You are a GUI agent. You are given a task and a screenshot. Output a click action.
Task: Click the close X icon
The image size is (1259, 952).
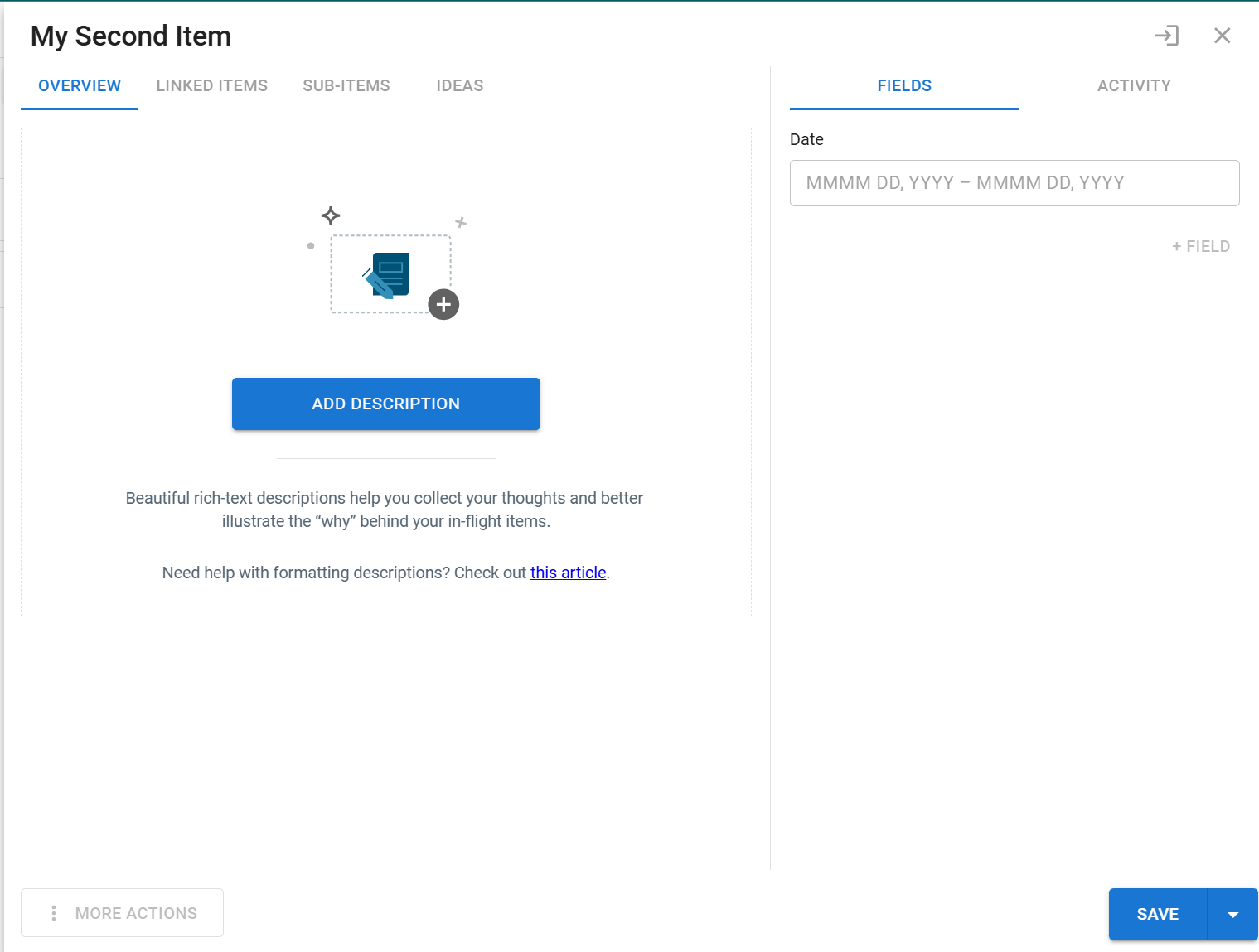(x=1223, y=36)
